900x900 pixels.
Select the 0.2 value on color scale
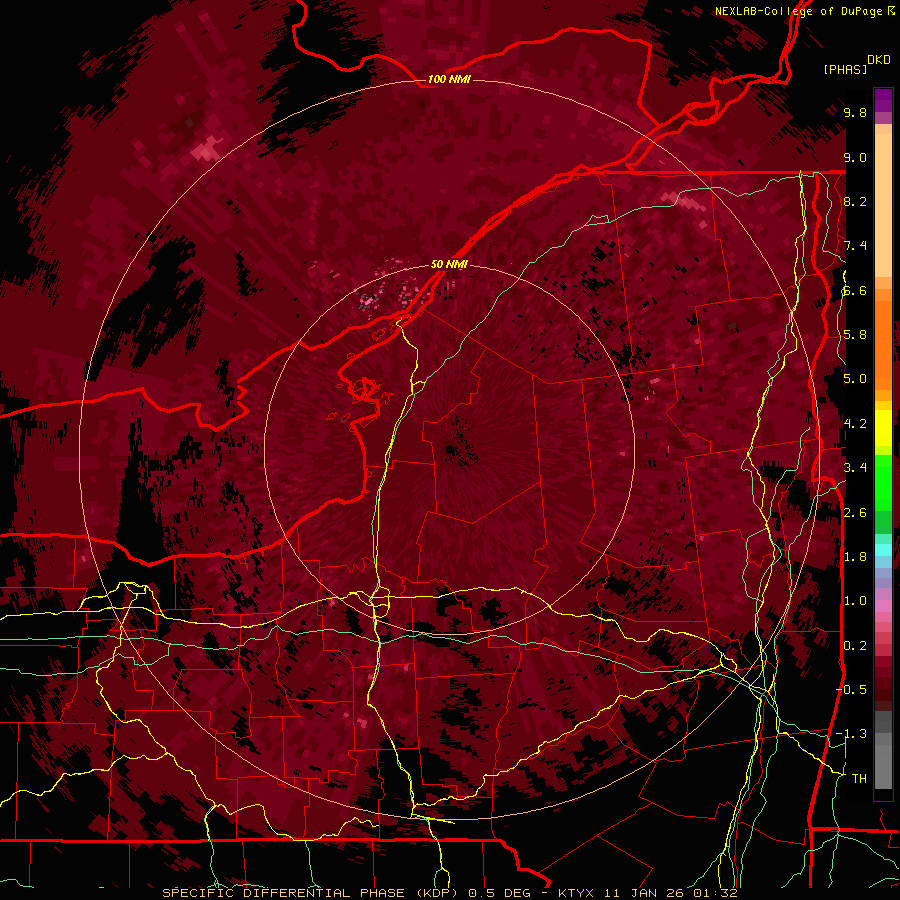[x=855, y=646]
